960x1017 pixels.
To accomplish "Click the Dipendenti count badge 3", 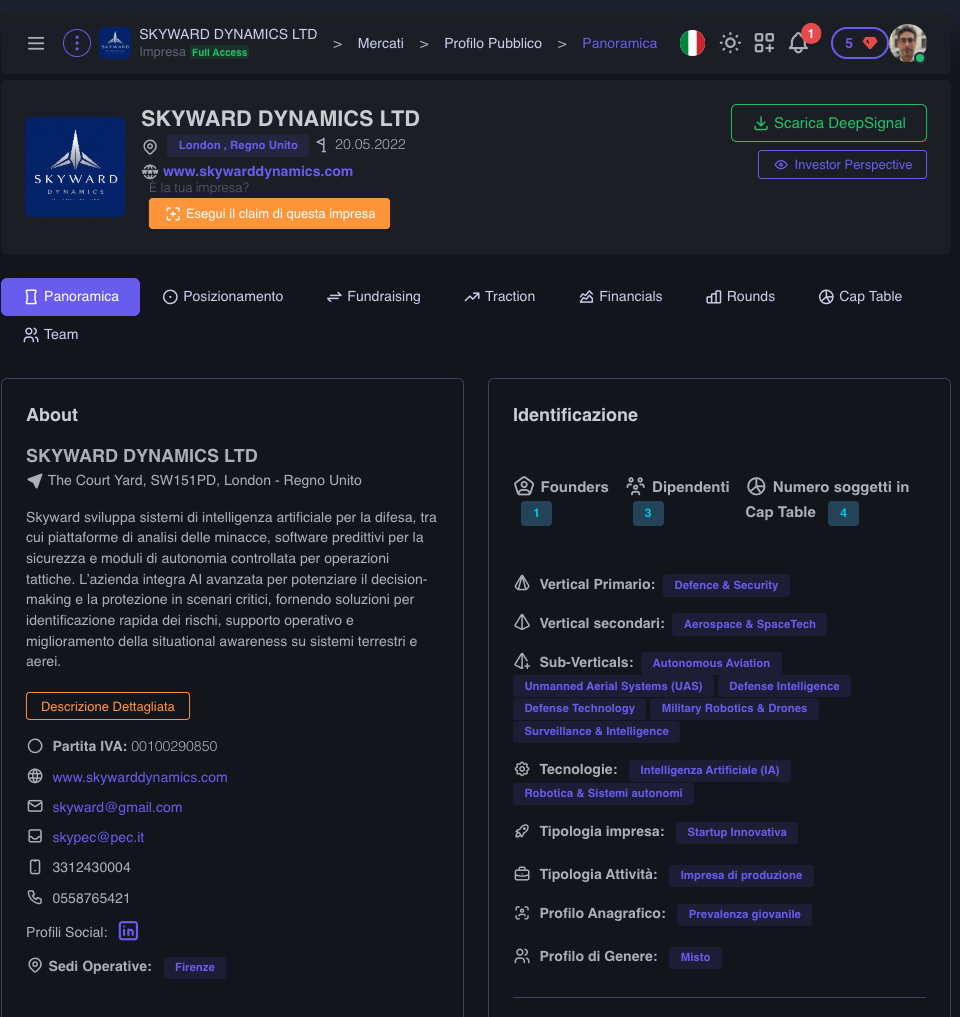I will tap(647, 513).
